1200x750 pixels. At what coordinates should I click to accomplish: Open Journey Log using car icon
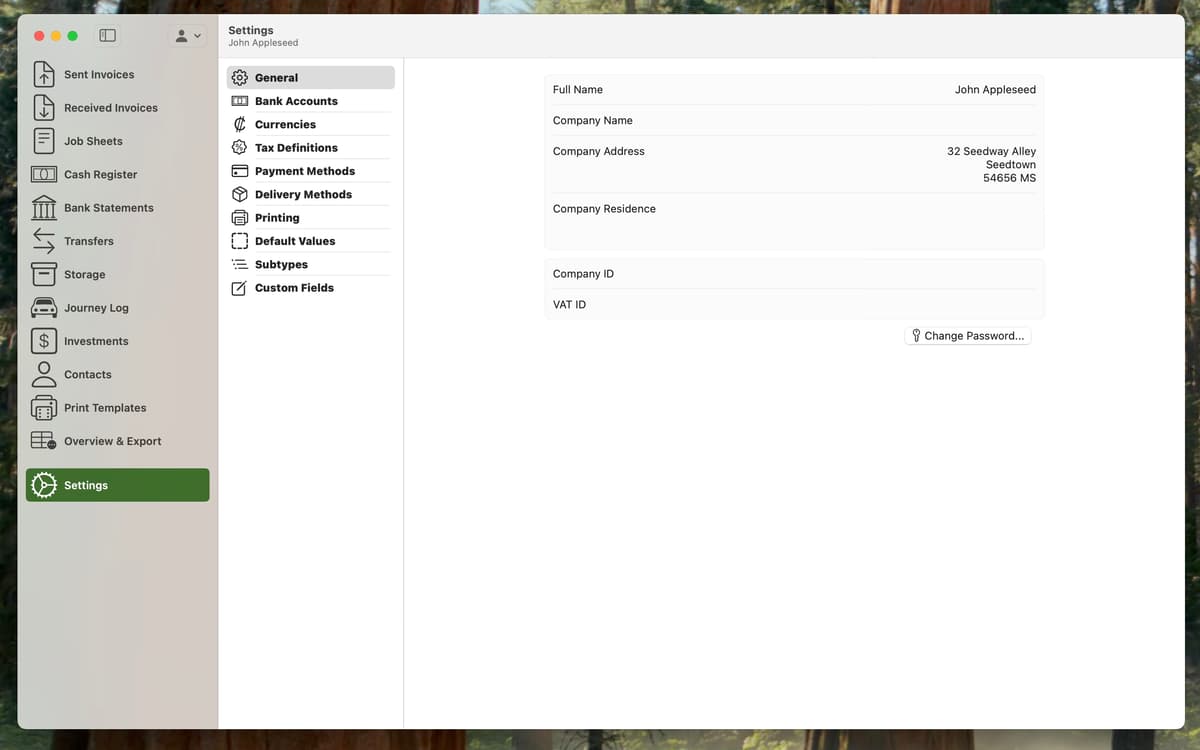pos(44,308)
